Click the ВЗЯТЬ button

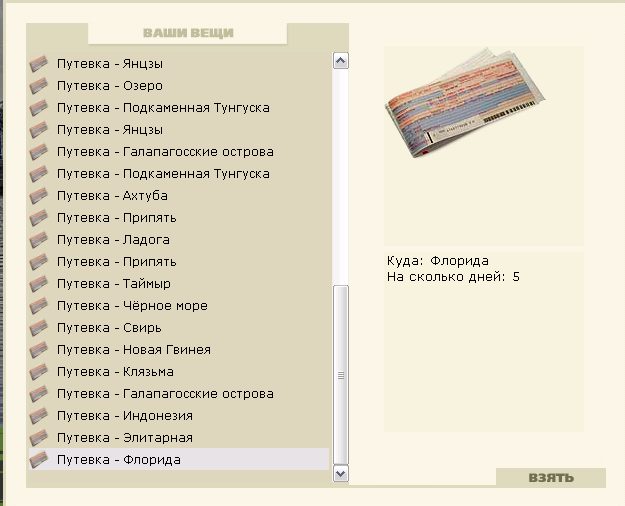551,478
